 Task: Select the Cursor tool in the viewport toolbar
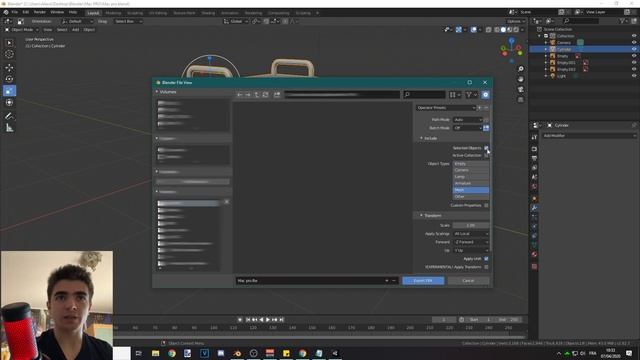click(x=9, y=54)
